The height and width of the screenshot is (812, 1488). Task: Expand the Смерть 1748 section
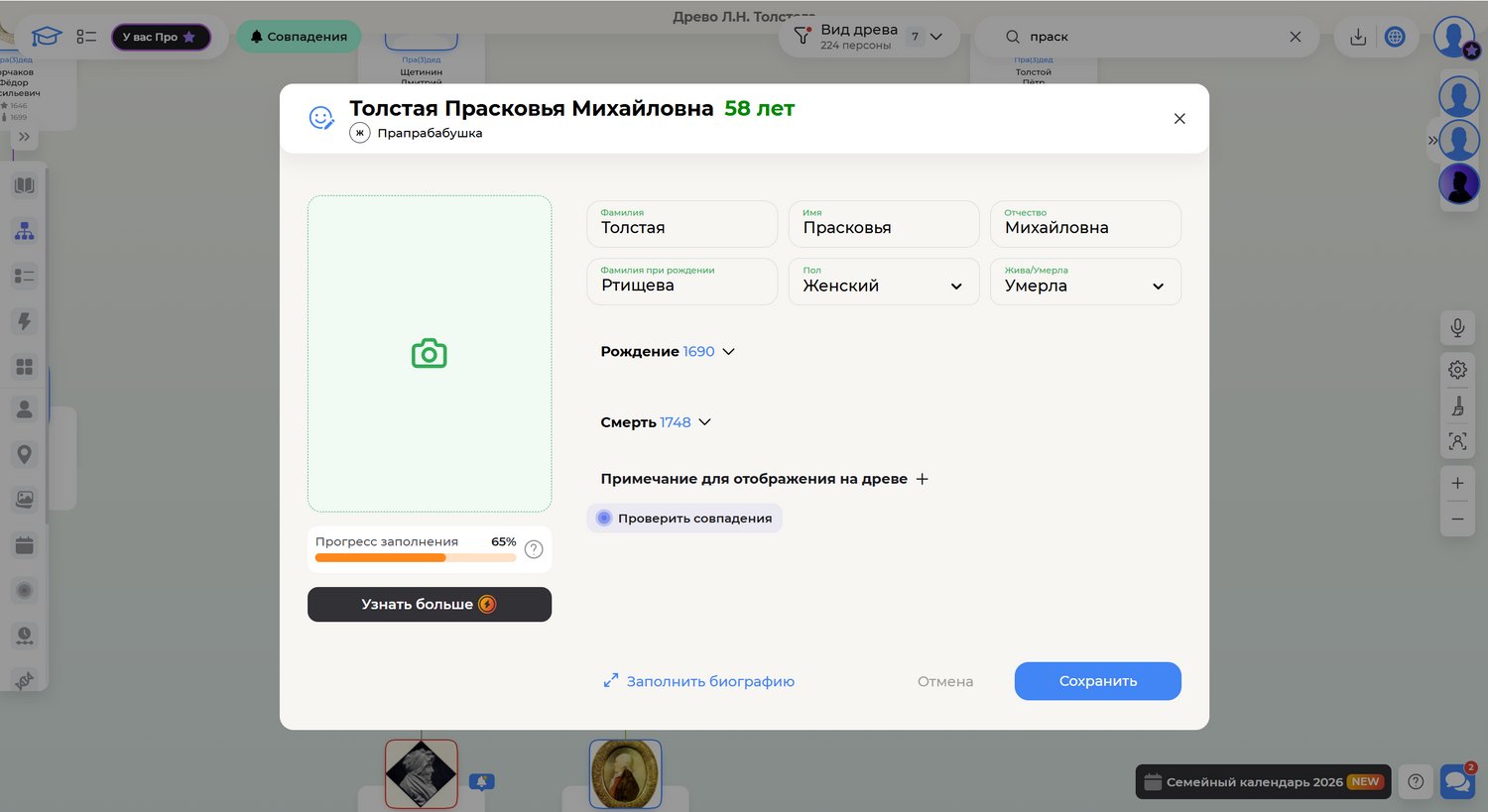[656, 422]
